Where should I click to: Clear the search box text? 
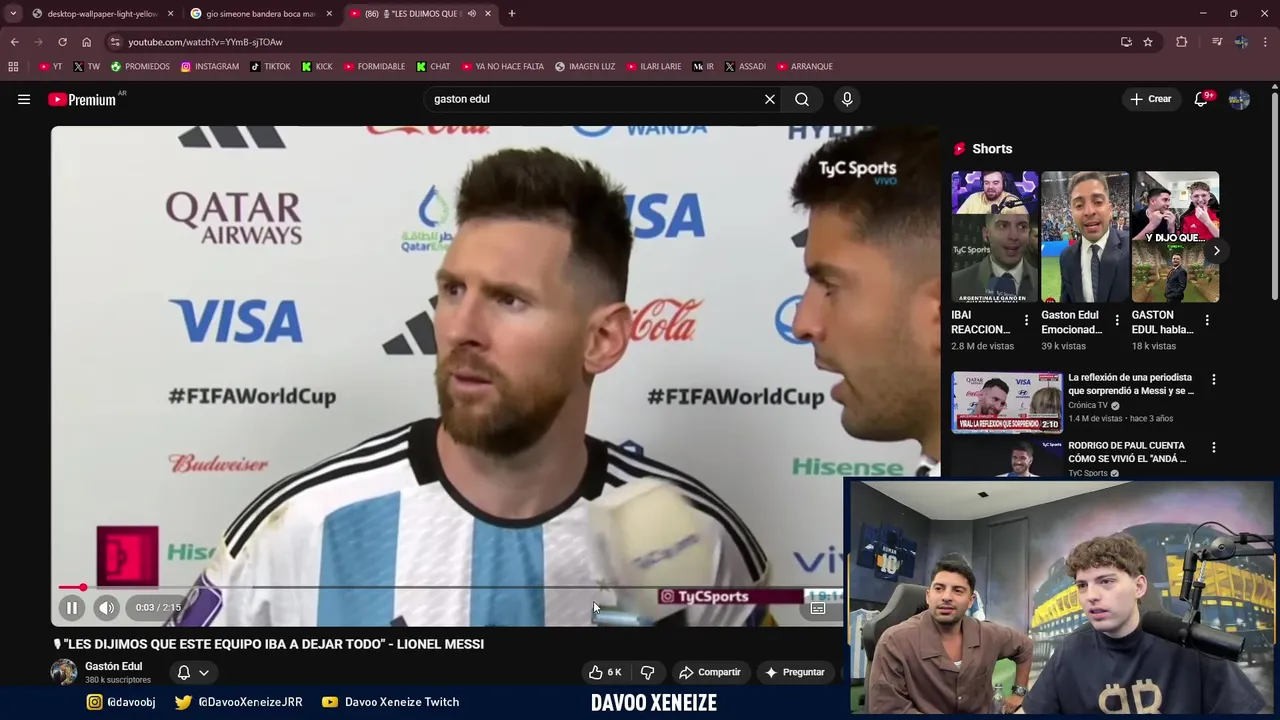[x=770, y=99]
